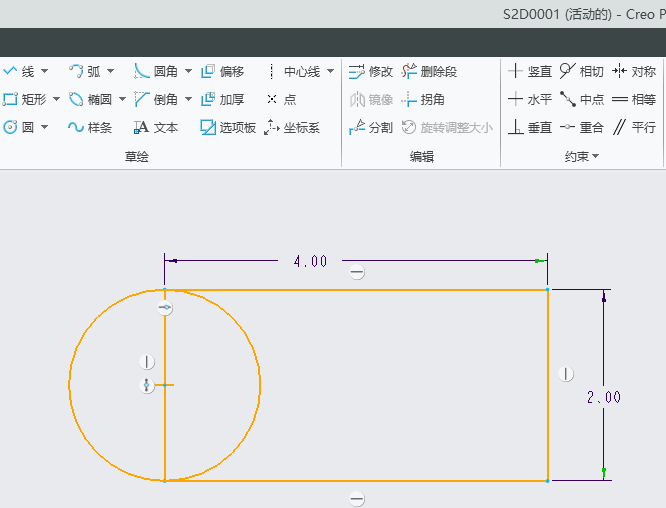Click the Modify (修改) edit tool
Screen dimensions: 666x508
[x=370, y=71]
